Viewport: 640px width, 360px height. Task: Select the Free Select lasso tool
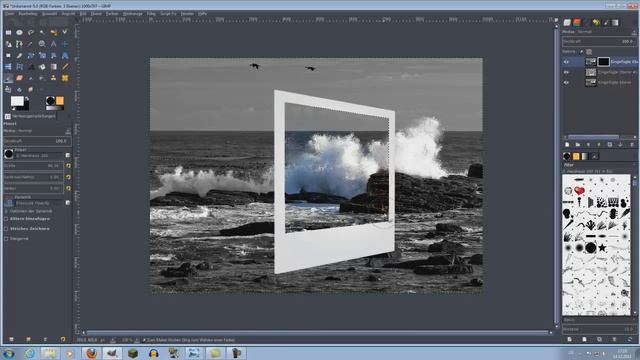(31, 32)
